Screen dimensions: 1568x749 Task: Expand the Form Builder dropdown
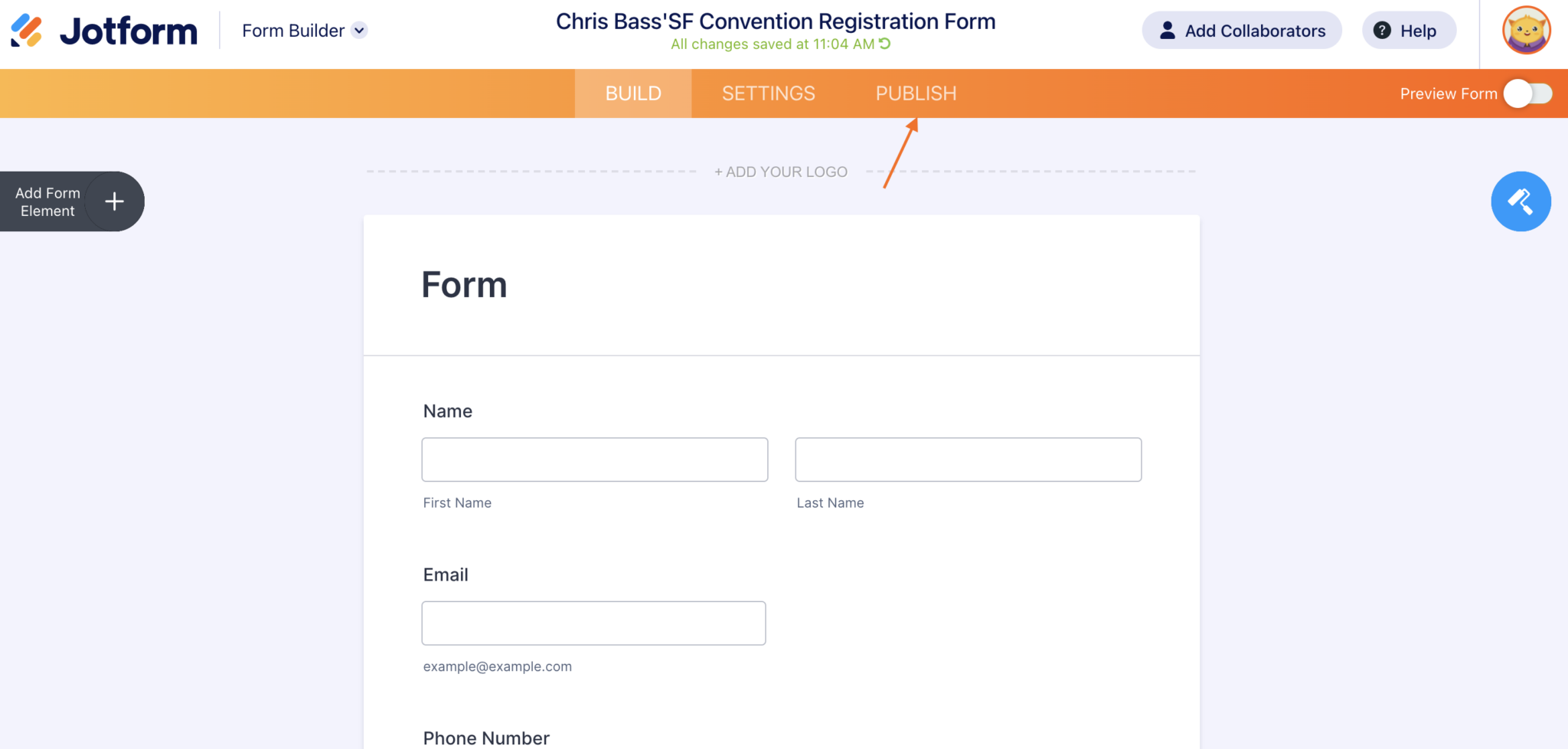tap(359, 31)
